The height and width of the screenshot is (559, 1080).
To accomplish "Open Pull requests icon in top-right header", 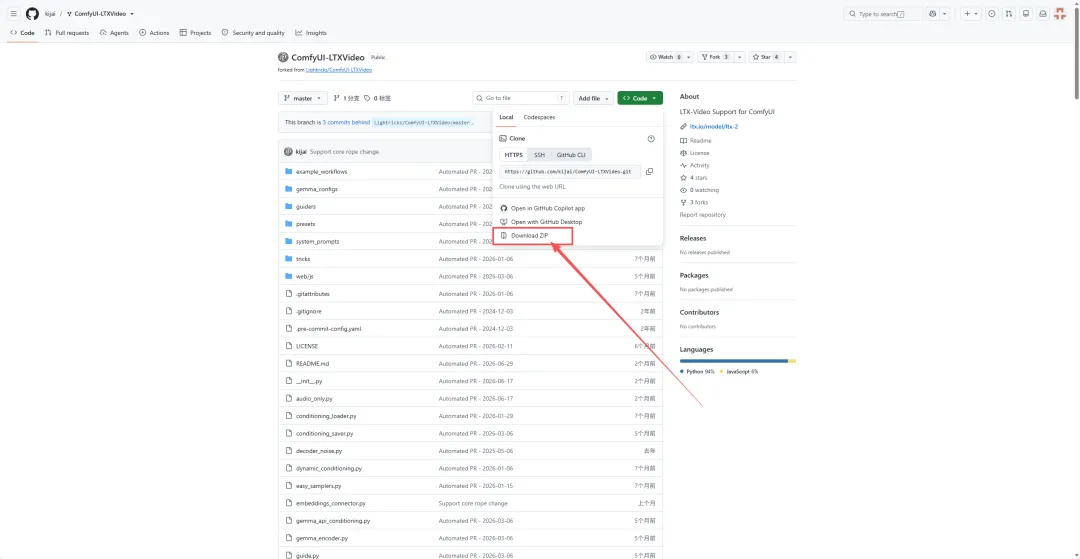I will point(1008,14).
